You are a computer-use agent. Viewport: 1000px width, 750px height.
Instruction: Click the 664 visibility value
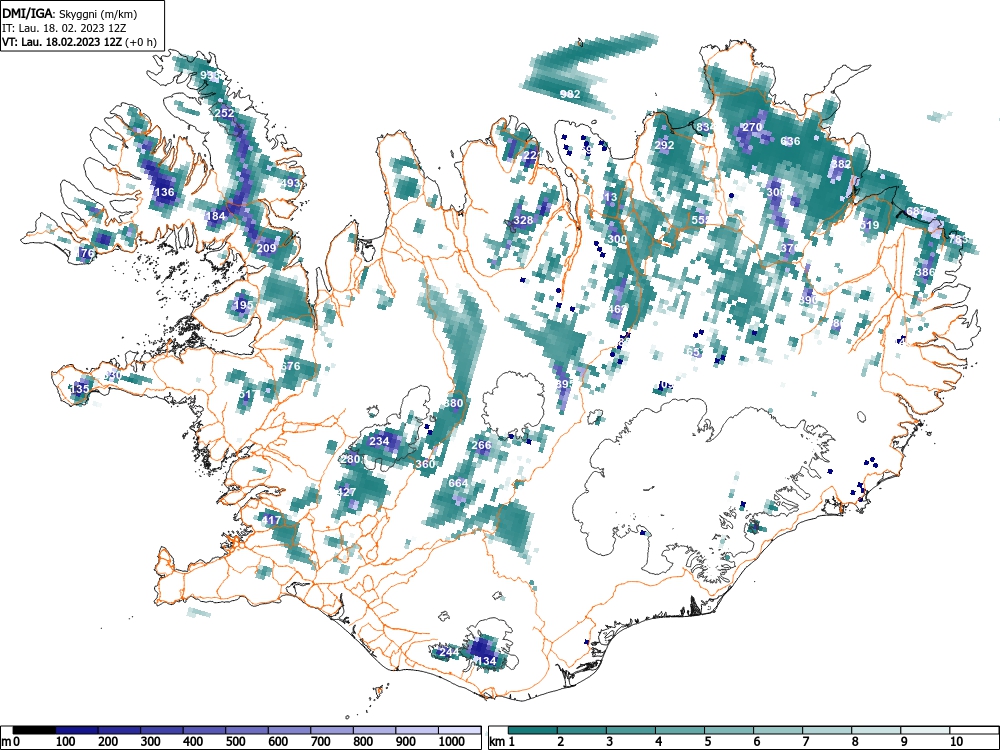tap(458, 483)
